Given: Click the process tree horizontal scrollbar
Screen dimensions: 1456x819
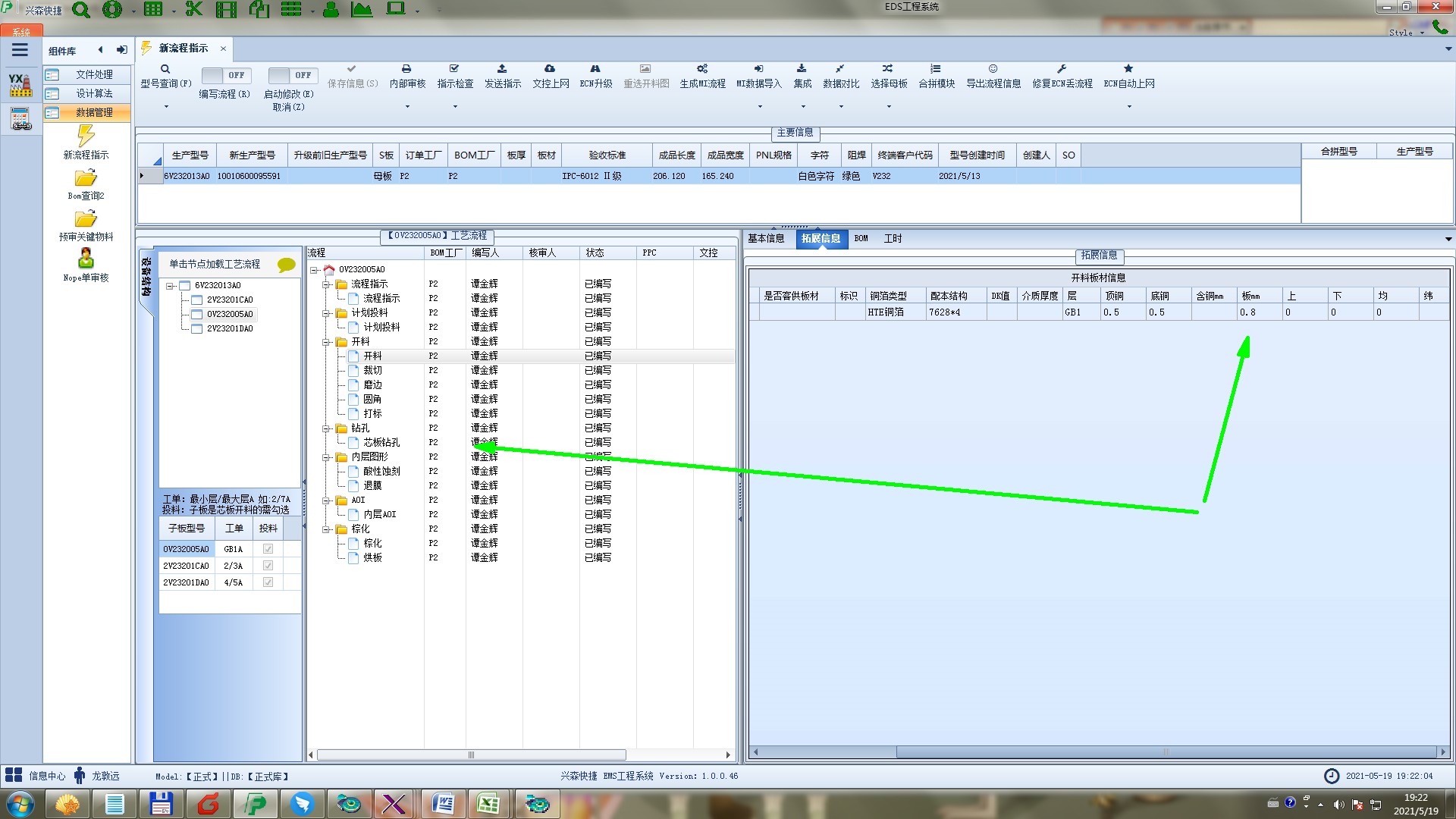Looking at the screenshot, I should pyautogui.click(x=471, y=755).
